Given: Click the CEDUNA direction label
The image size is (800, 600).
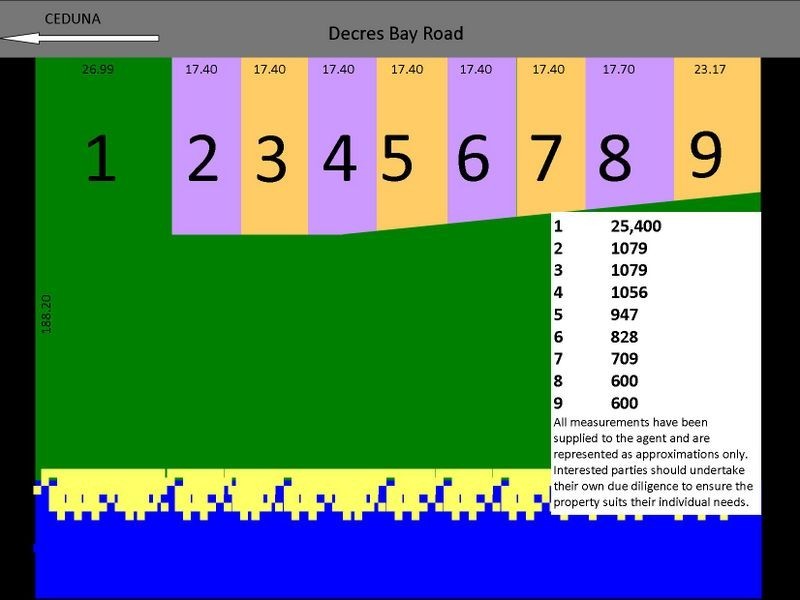Looking at the screenshot, I should [72, 19].
